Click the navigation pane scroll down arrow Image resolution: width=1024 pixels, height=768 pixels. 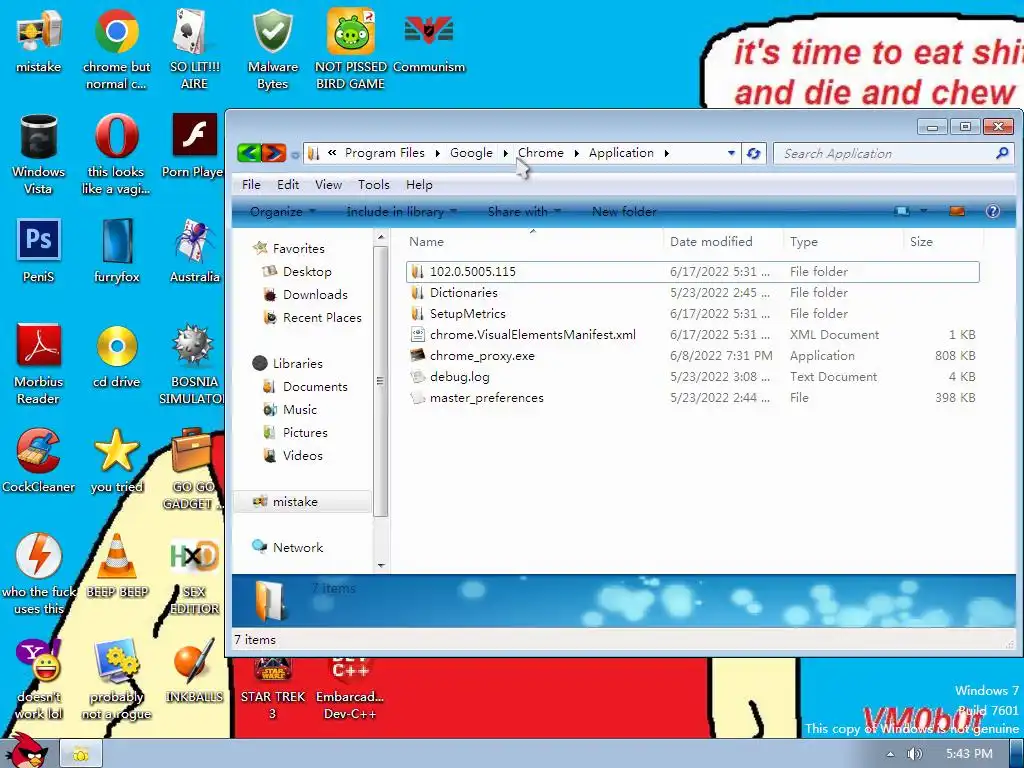point(381,566)
